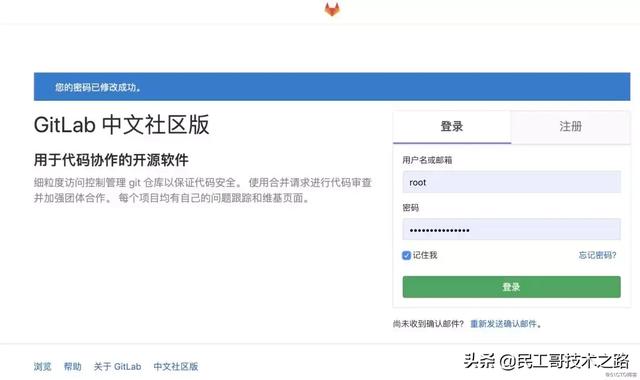Switch to the 注册 tab
Screen dimensions: 640x380
(x=570, y=127)
